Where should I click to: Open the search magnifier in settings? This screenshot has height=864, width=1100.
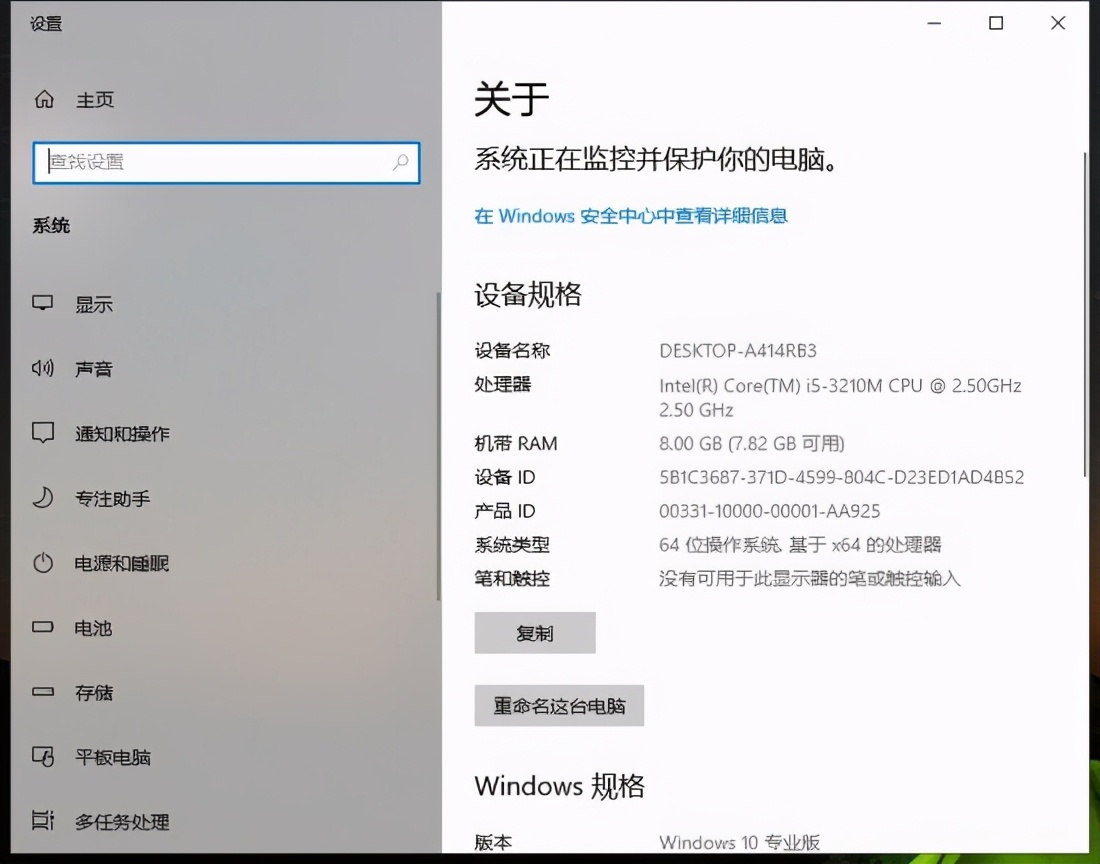[400, 162]
